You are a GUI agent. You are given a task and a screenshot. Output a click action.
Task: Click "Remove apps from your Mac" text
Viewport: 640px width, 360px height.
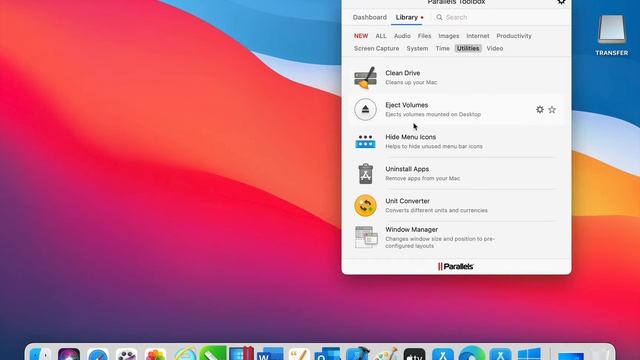click(422, 178)
